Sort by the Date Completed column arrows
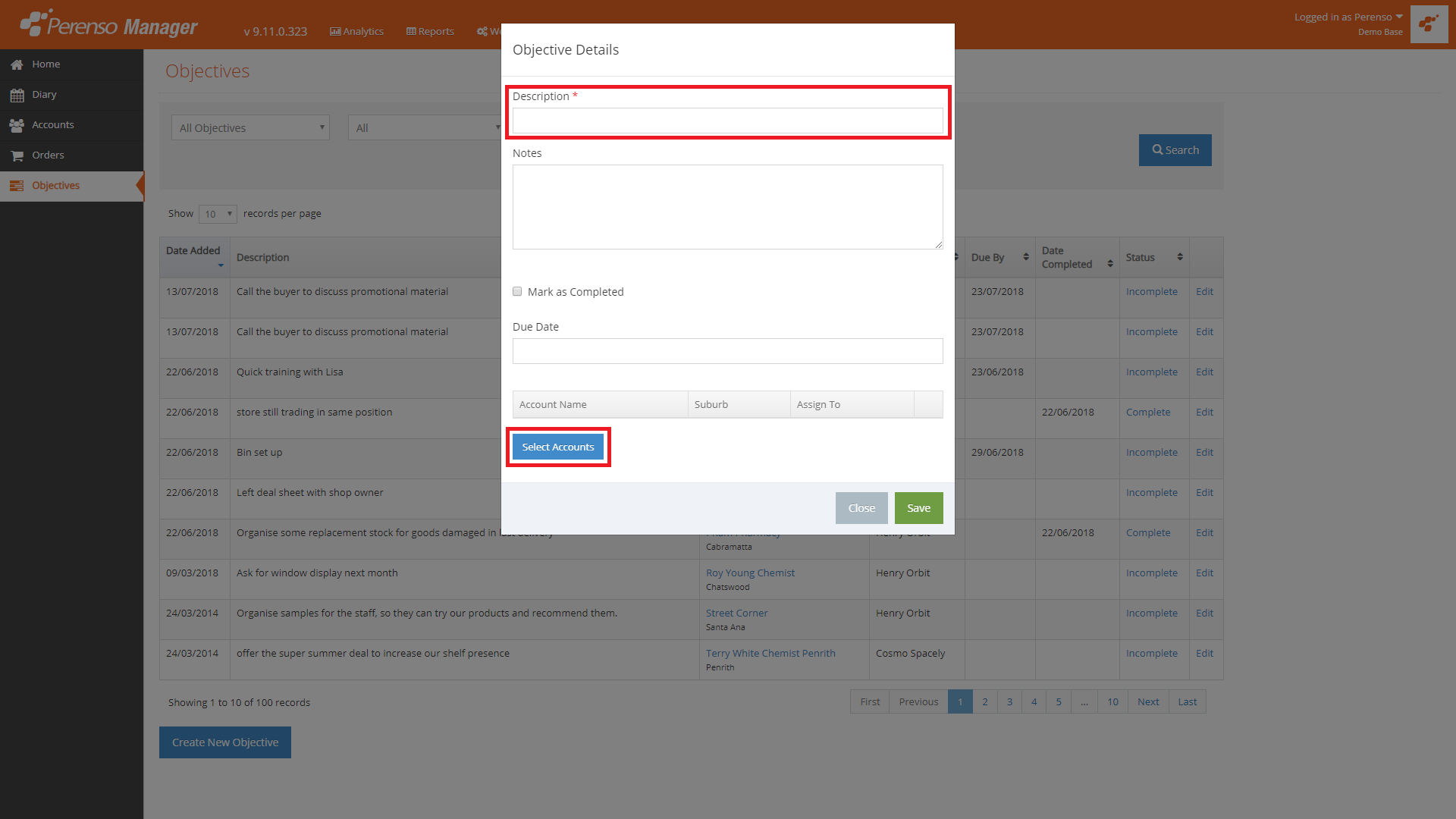This screenshot has height=819, width=1456. [x=1110, y=263]
